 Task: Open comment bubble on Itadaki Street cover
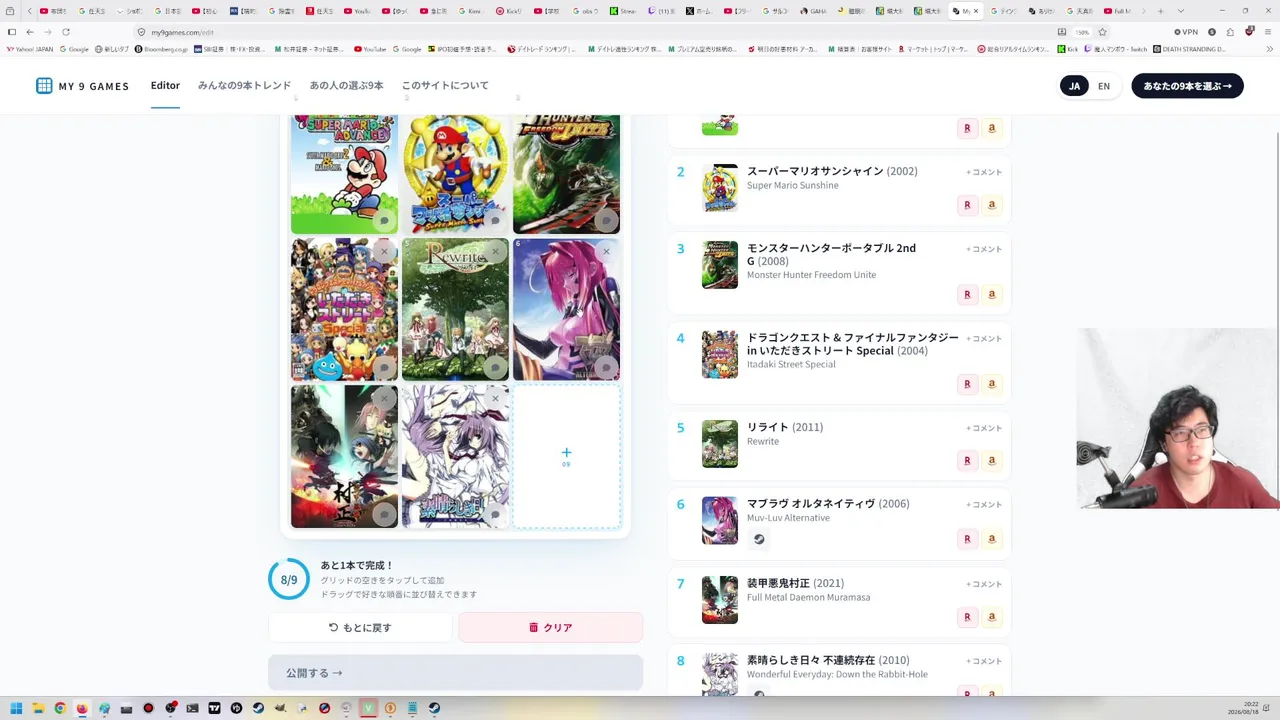(x=384, y=368)
